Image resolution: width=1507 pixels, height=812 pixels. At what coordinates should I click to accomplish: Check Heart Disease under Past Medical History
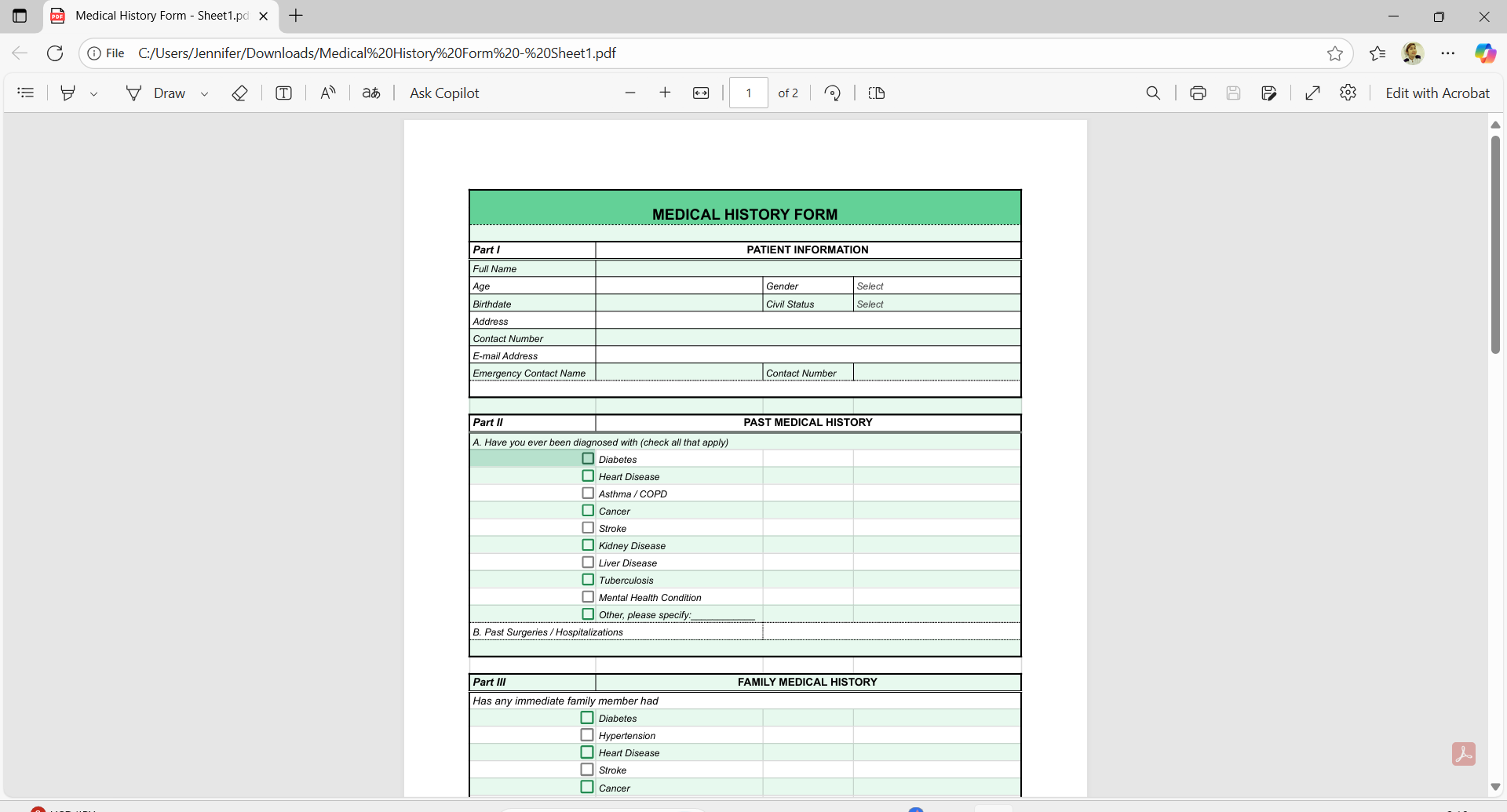[x=588, y=476]
